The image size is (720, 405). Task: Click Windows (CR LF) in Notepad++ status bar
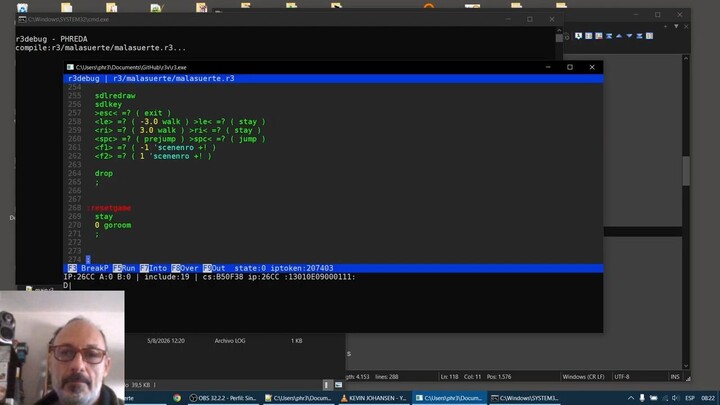[x=583, y=377]
